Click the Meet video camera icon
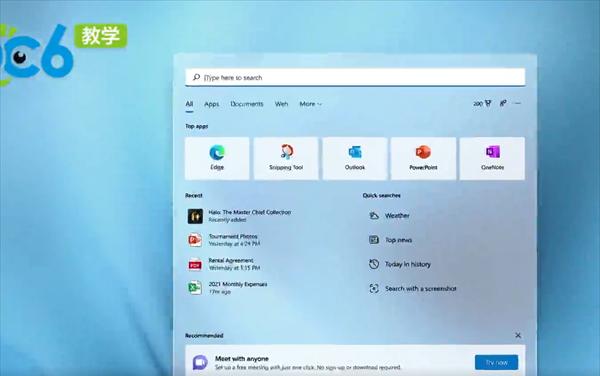600x376 pixels. click(200, 362)
